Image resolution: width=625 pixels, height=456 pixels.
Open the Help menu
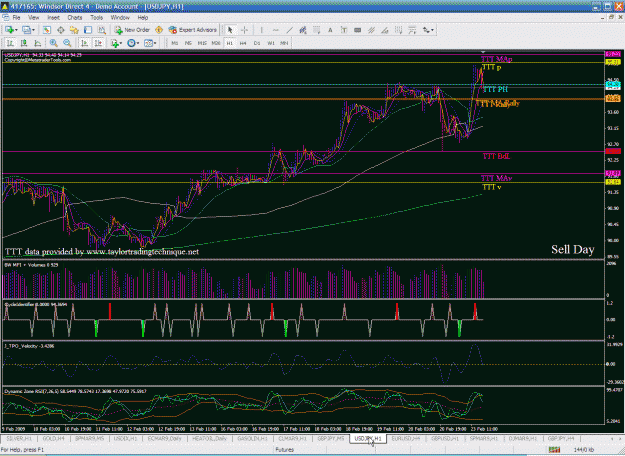pos(143,18)
